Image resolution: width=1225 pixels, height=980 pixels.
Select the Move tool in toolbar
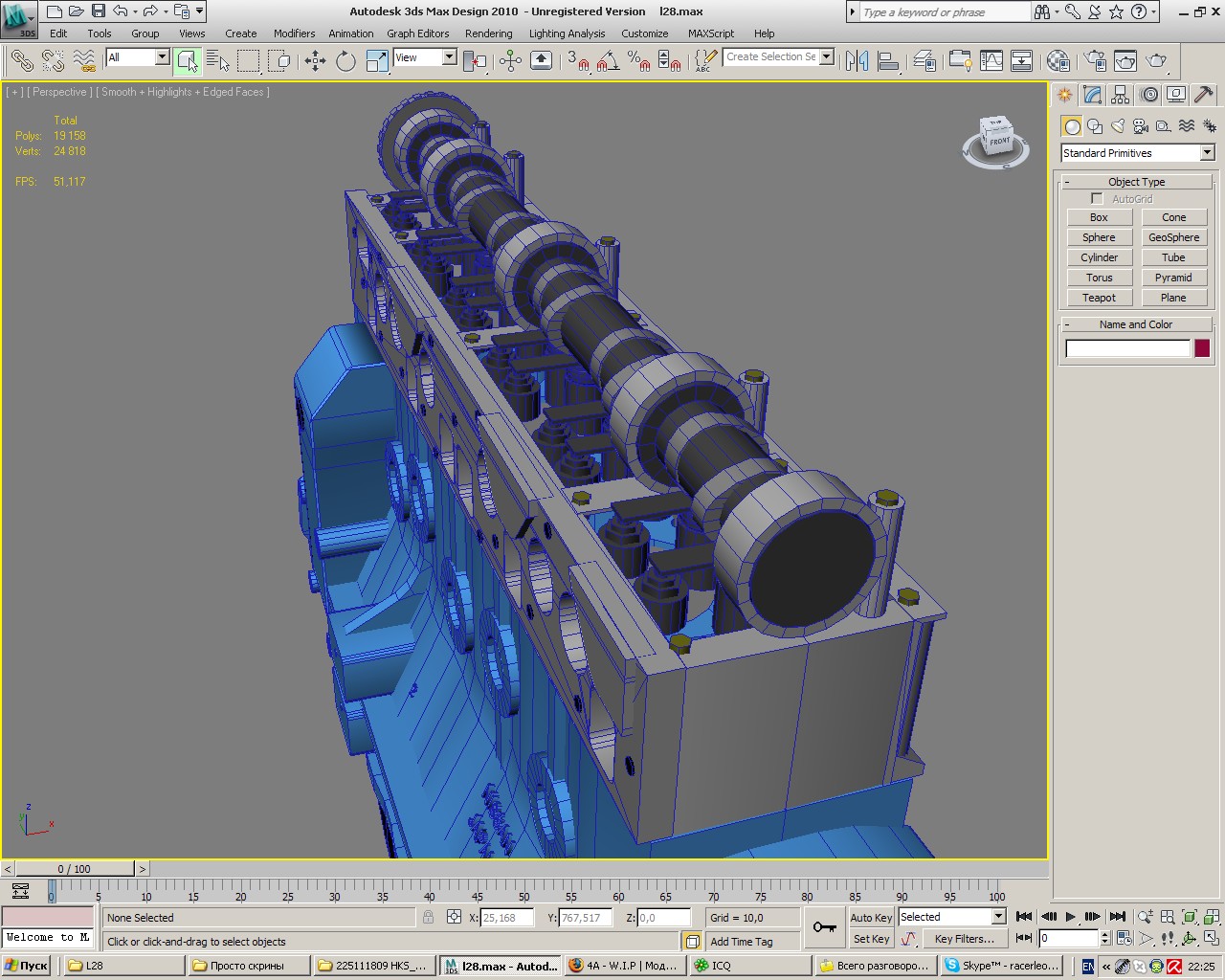click(315, 61)
